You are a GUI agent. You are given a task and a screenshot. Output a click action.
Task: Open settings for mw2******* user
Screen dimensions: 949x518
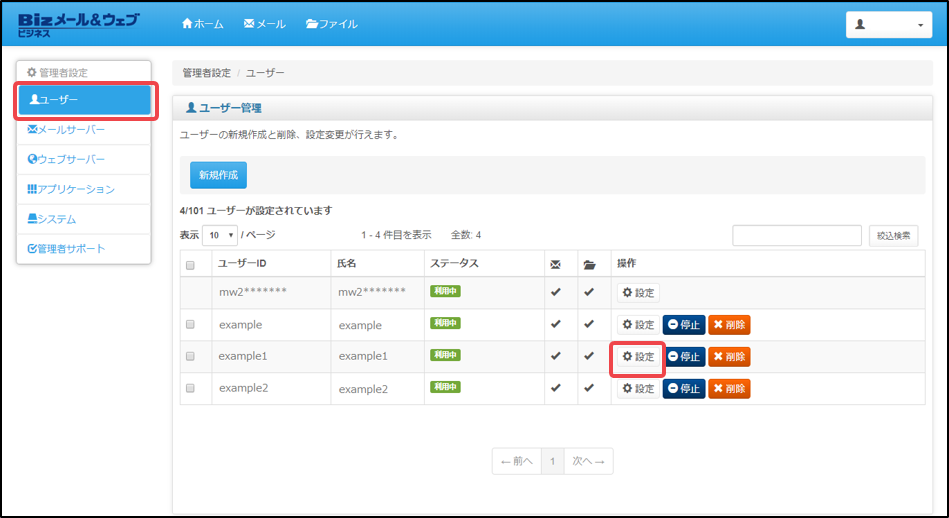pos(638,293)
